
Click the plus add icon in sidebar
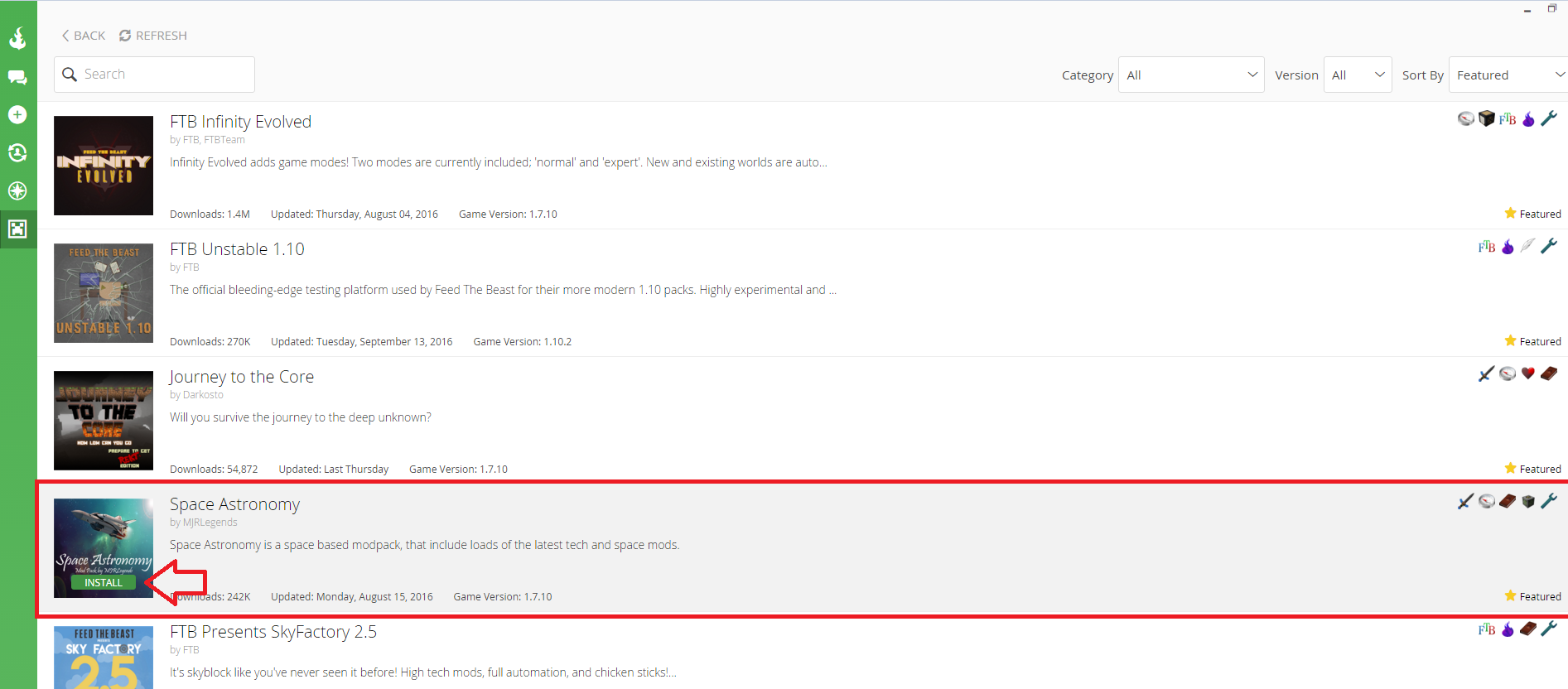[17, 114]
